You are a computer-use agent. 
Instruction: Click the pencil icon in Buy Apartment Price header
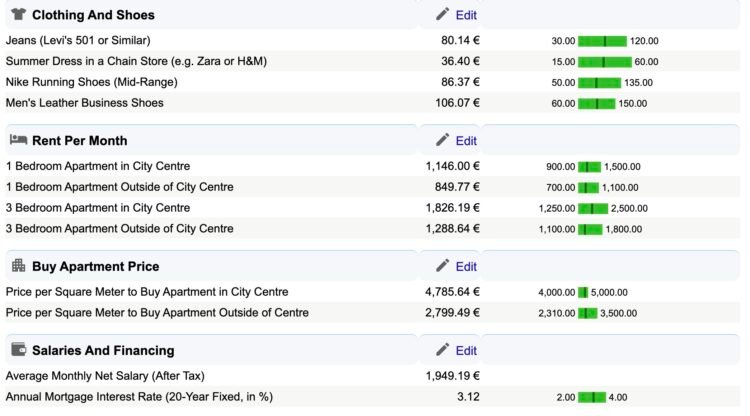pyautogui.click(x=443, y=266)
